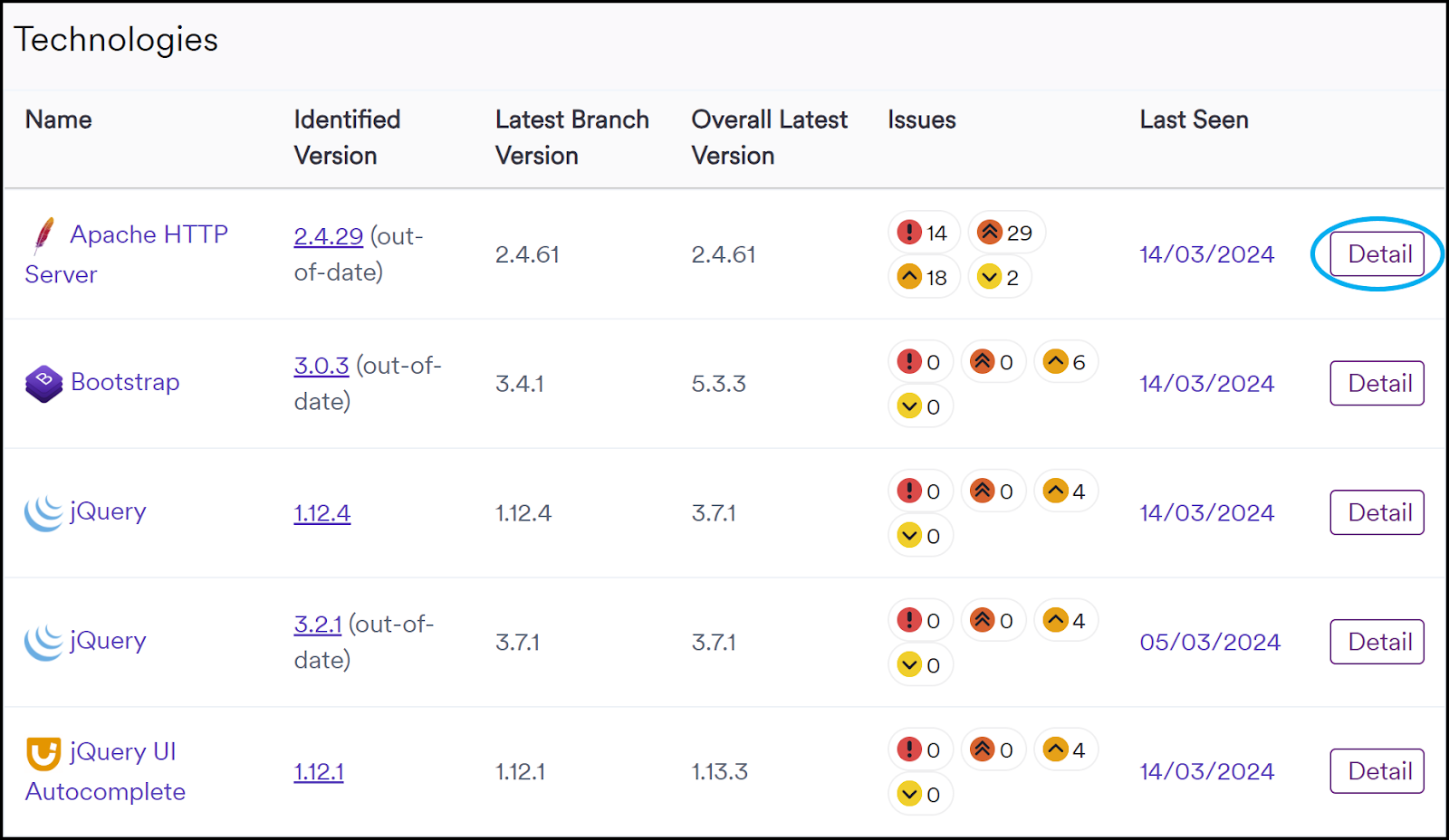The image size is (1449, 840).
Task: Open Detail for Apache HTTP Server
Action: click(x=1377, y=254)
